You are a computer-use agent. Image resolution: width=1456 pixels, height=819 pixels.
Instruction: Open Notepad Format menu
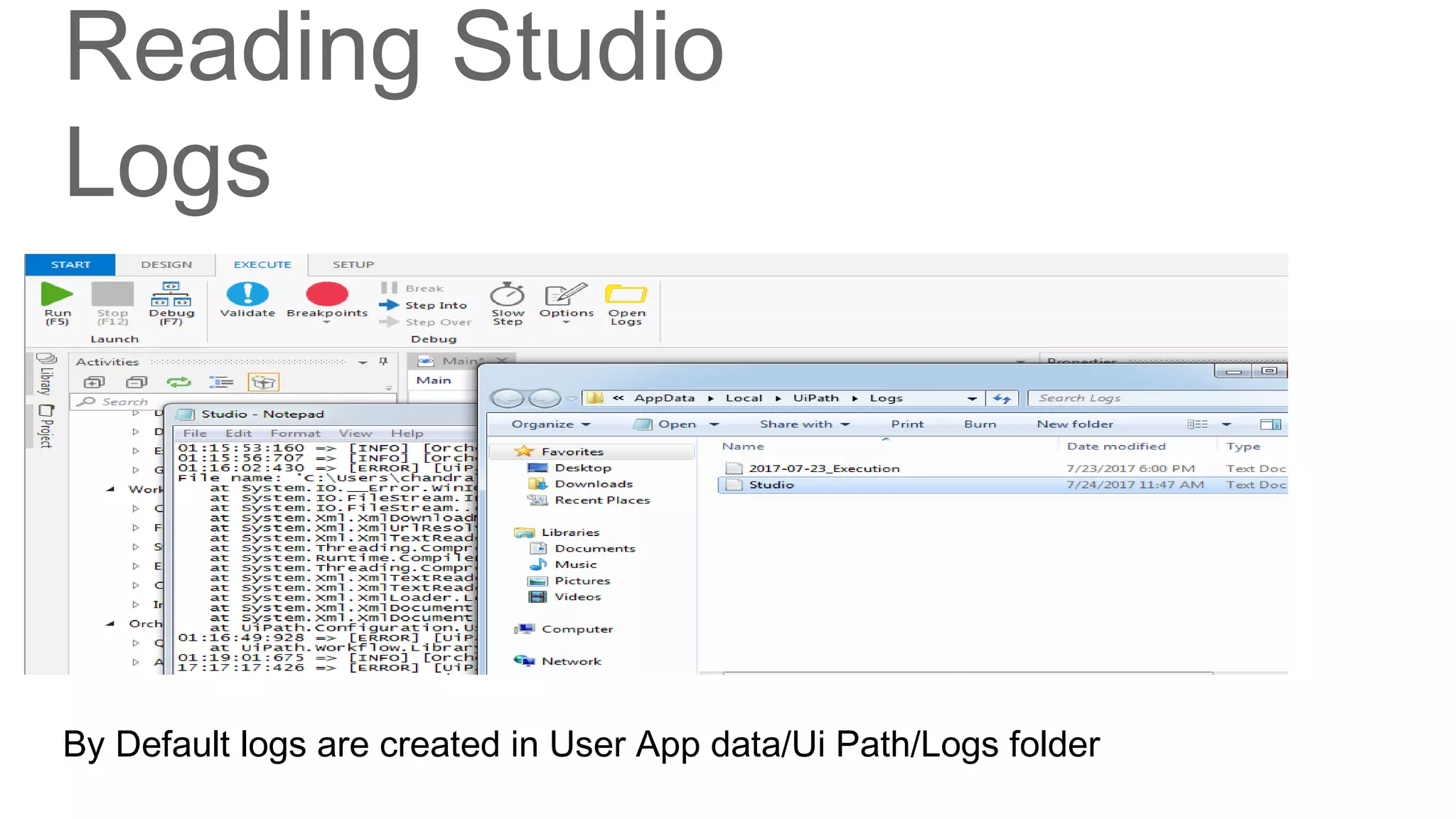pyautogui.click(x=295, y=433)
